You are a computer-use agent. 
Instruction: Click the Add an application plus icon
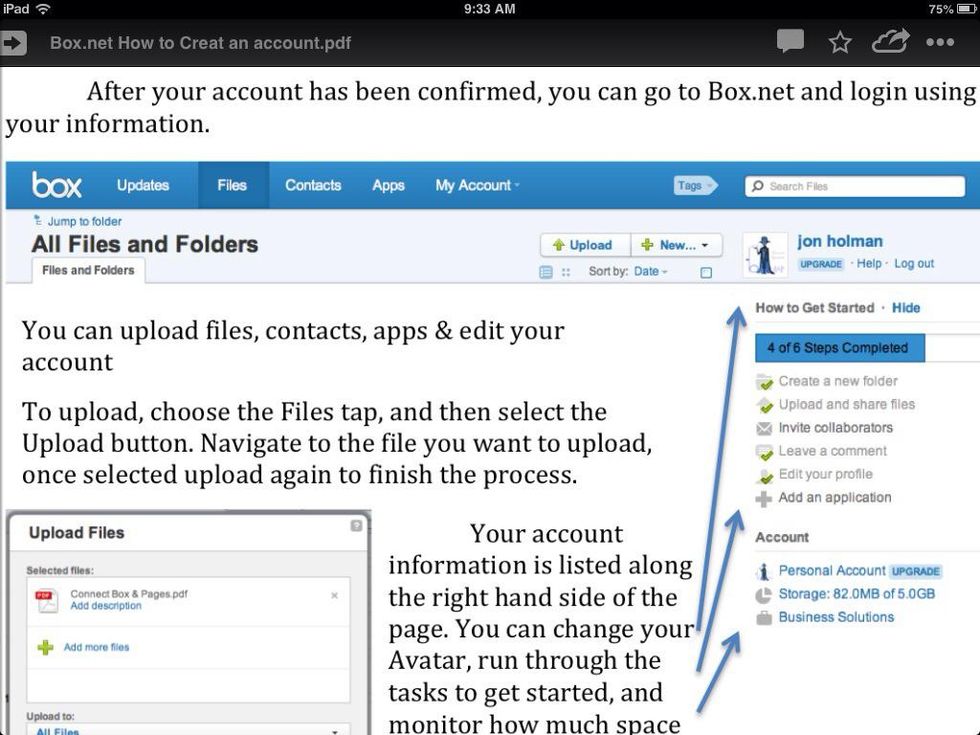click(763, 498)
